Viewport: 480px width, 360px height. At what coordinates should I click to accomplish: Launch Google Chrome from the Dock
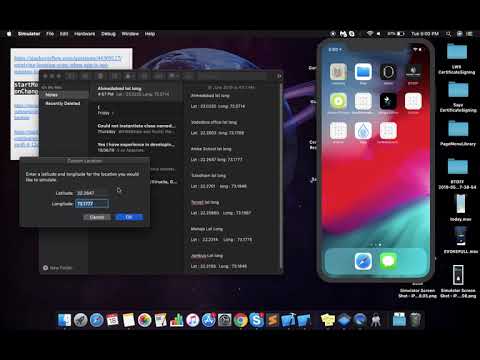tap(241, 320)
